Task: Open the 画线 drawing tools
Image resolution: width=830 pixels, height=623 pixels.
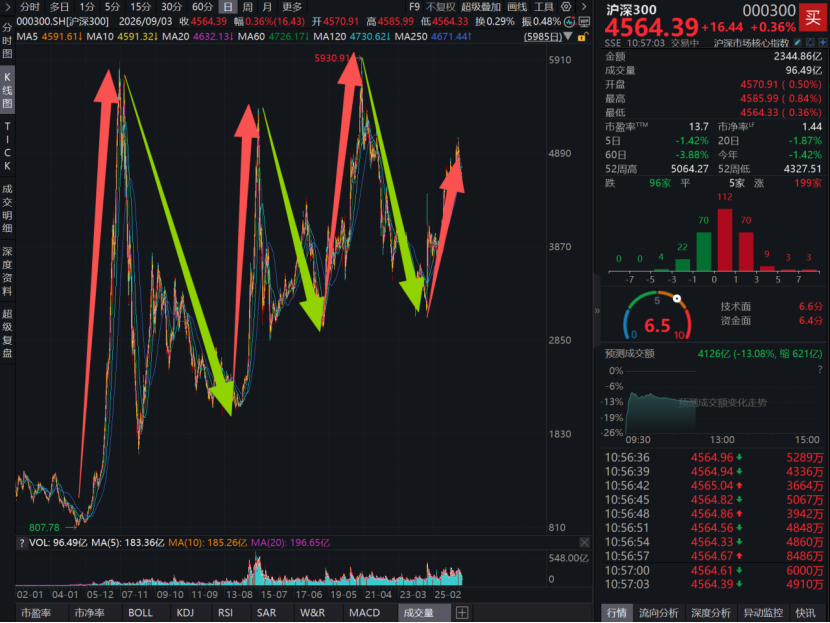Action: point(517,7)
